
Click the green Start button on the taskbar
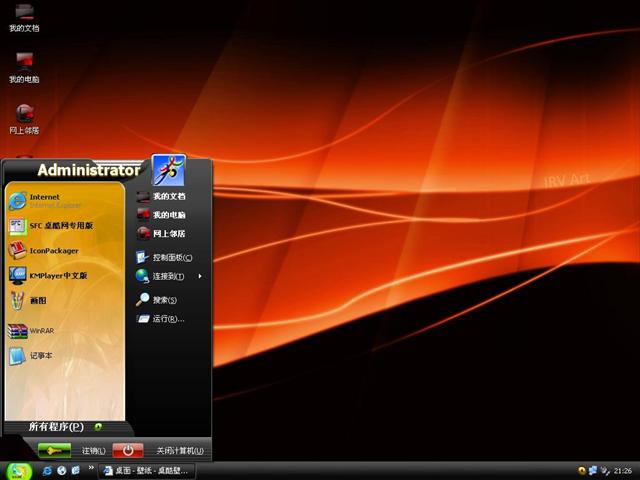point(18,471)
